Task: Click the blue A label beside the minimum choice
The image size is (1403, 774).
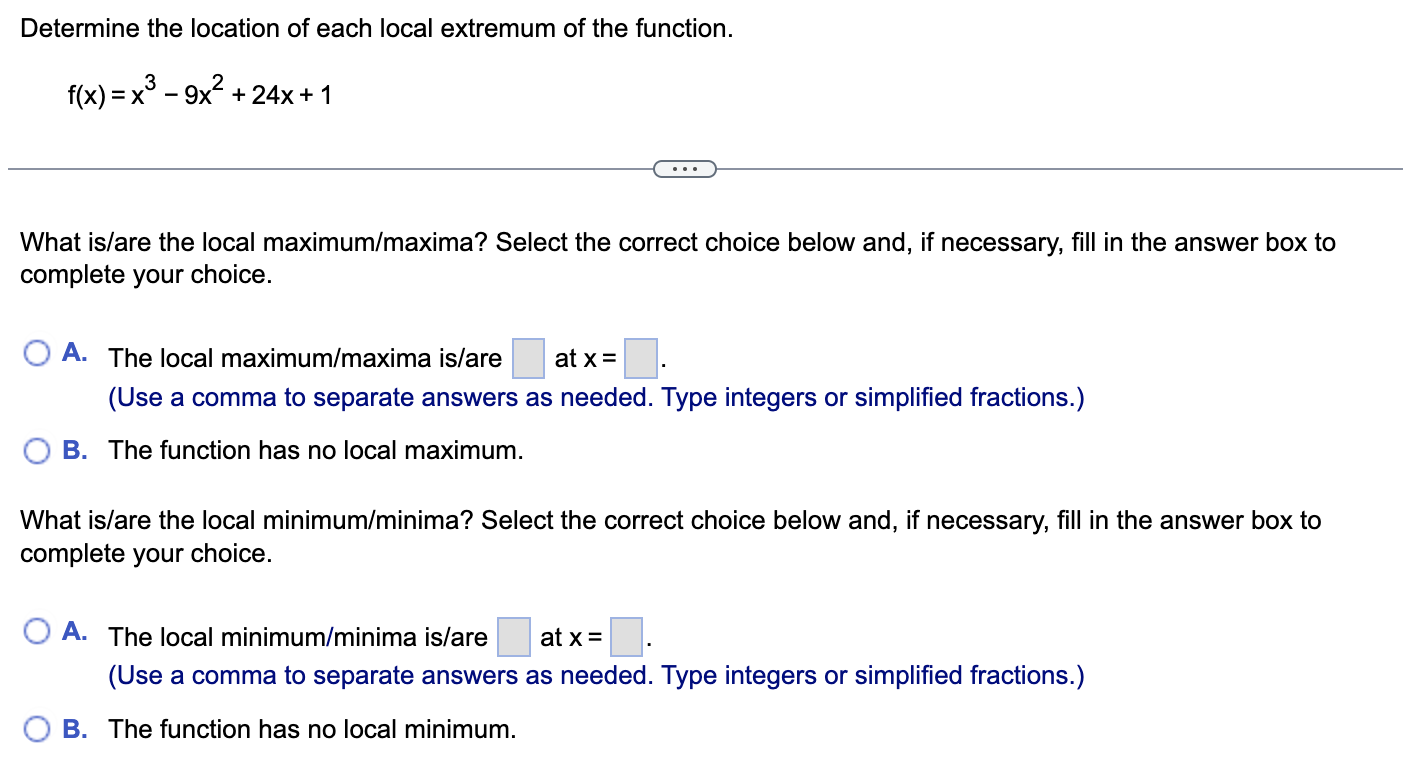Action: (x=74, y=630)
